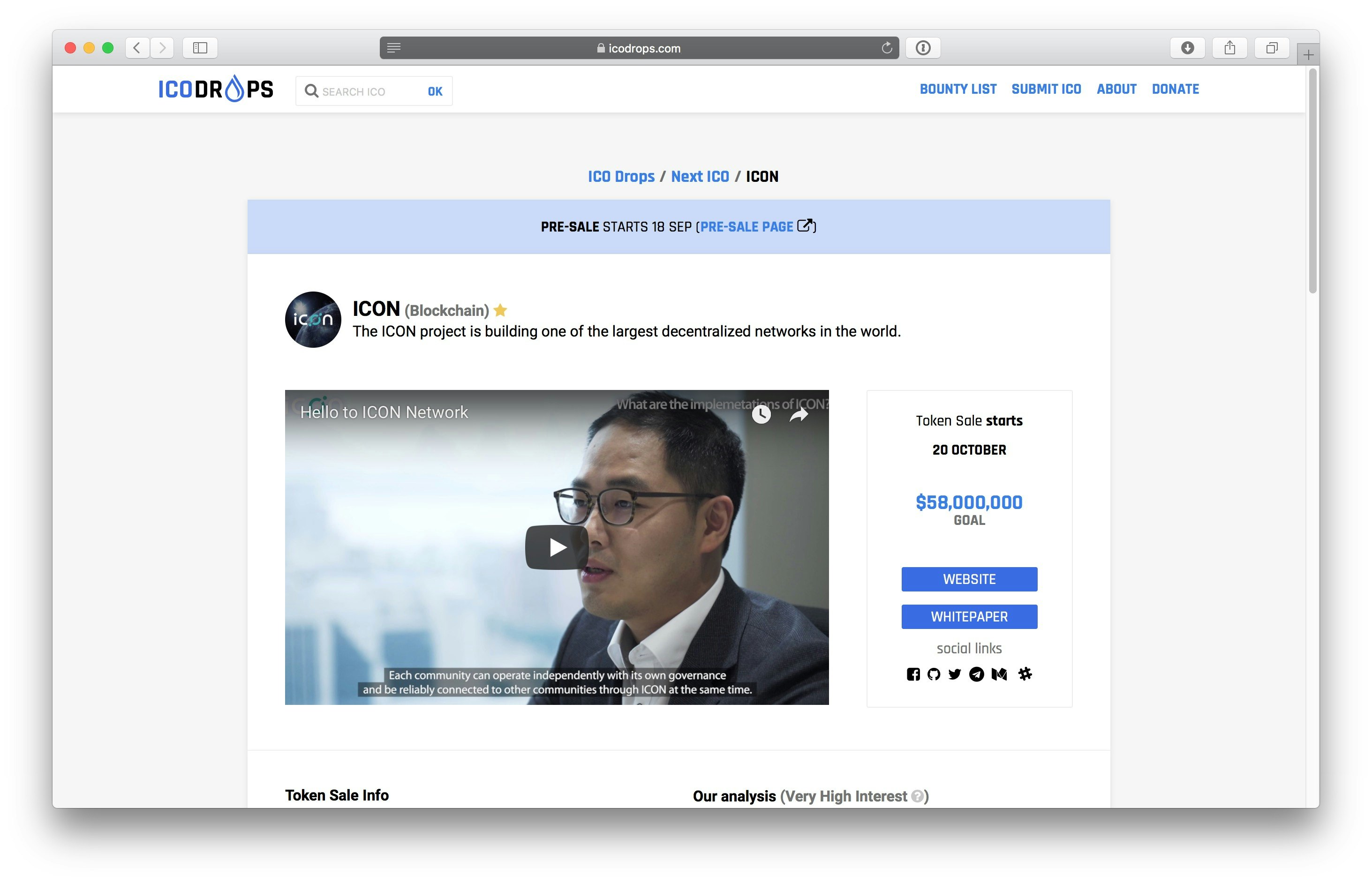The width and height of the screenshot is (1372, 883).
Task: Click the Safari forward button
Action: tap(162, 48)
